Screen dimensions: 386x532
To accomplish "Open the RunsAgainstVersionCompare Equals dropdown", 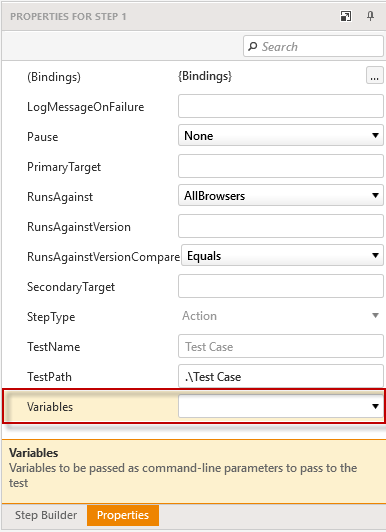I will (x=282, y=255).
